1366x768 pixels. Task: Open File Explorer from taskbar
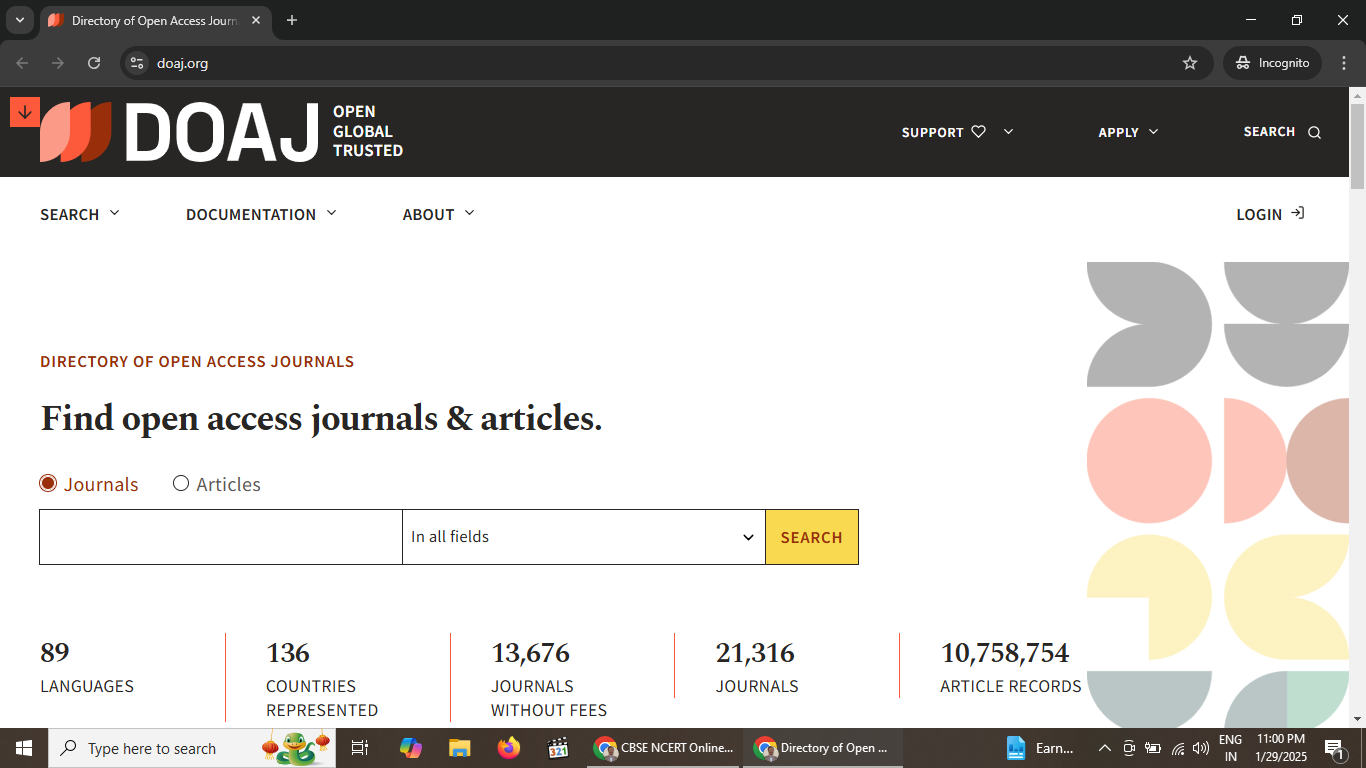459,748
